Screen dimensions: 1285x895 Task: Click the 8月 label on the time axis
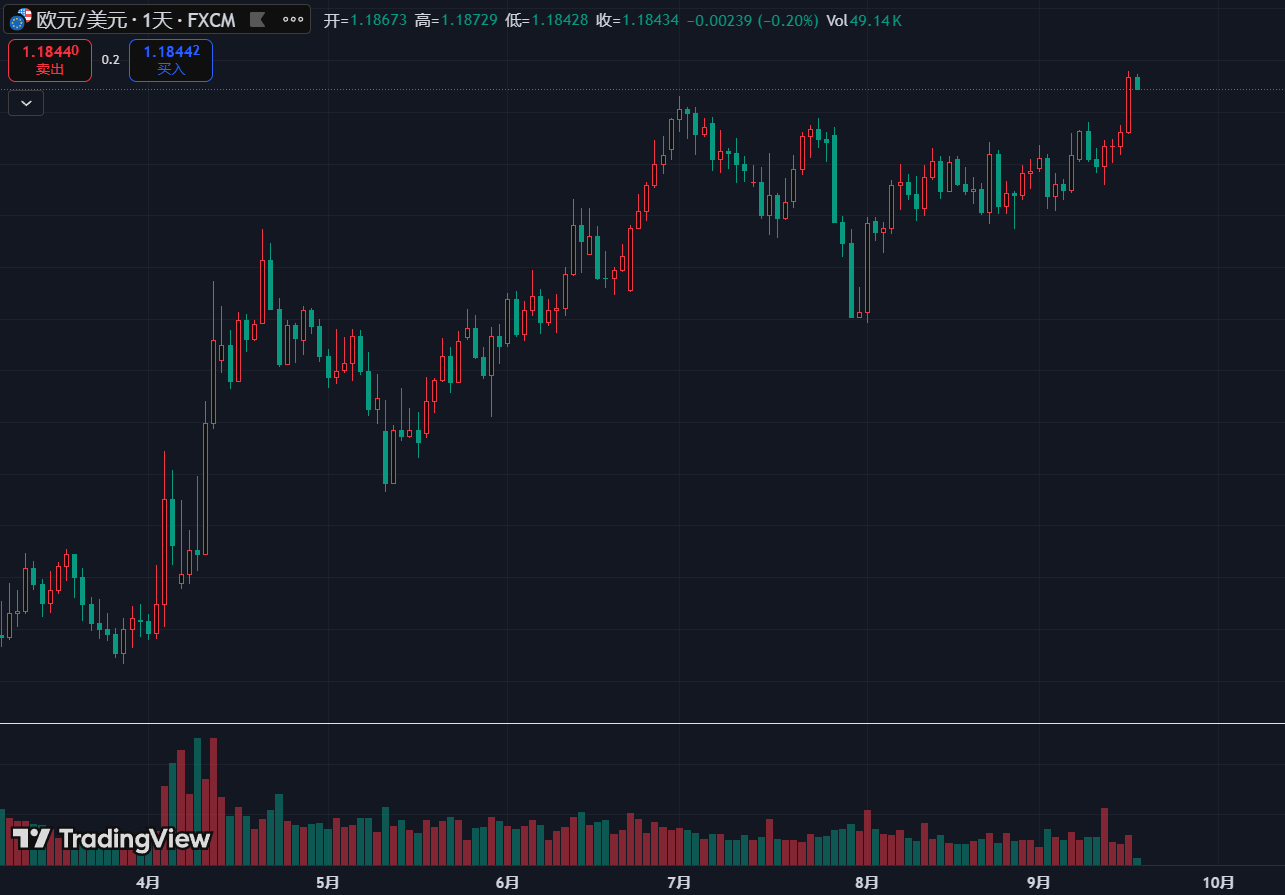pyautogui.click(x=867, y=882)
